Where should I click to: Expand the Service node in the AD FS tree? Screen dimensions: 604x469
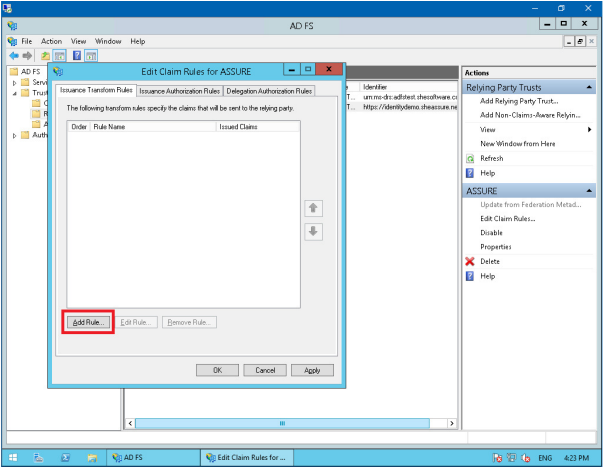click(15, 83)
